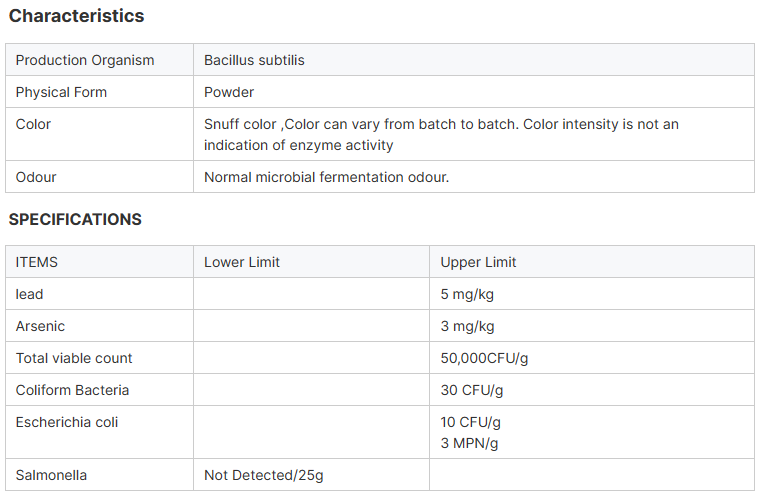
Task: Select the Salmonella row label
Action: click(51, 475)
